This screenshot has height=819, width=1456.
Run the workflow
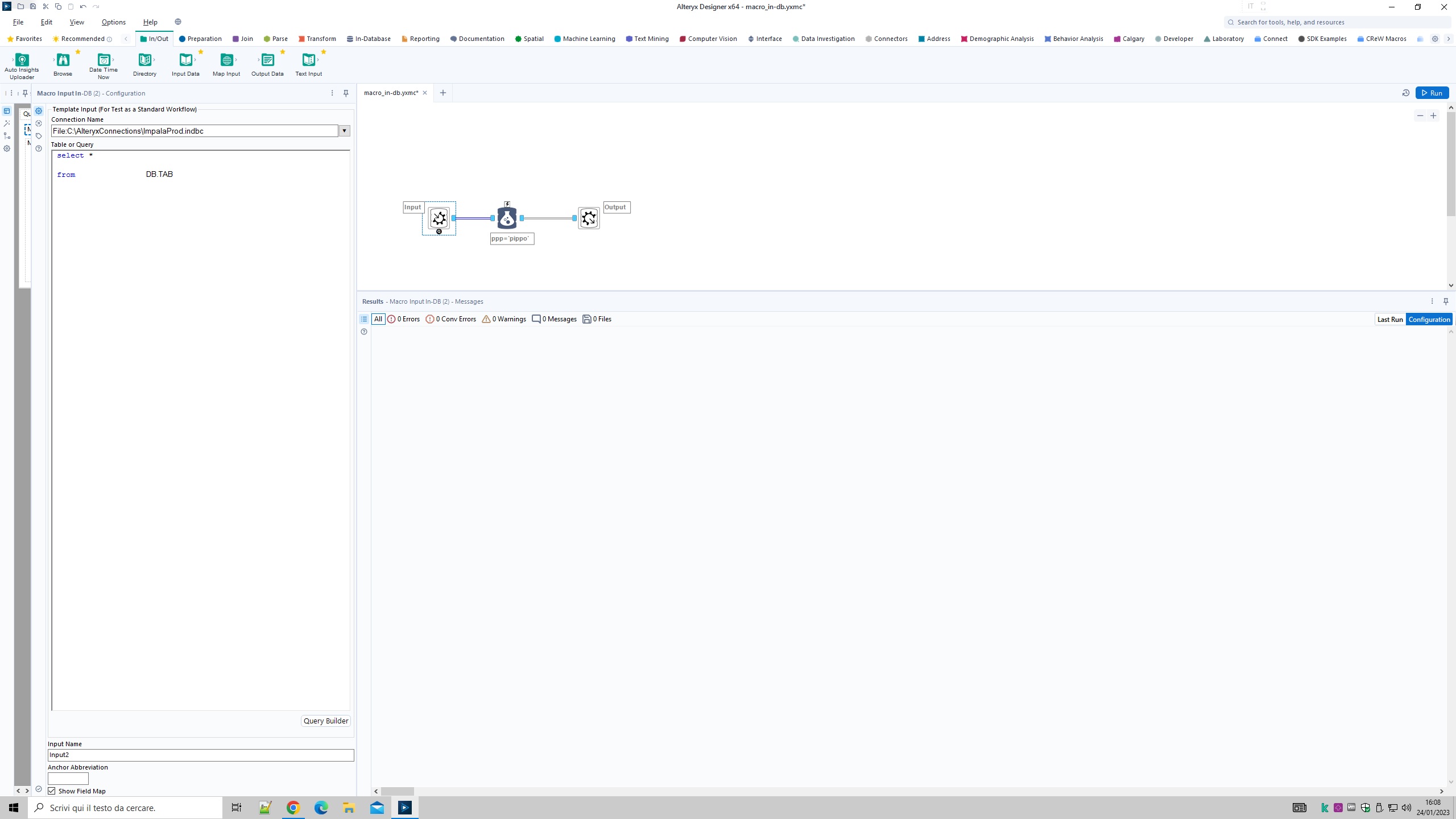pyautogui.click(x=1433, y=92)
